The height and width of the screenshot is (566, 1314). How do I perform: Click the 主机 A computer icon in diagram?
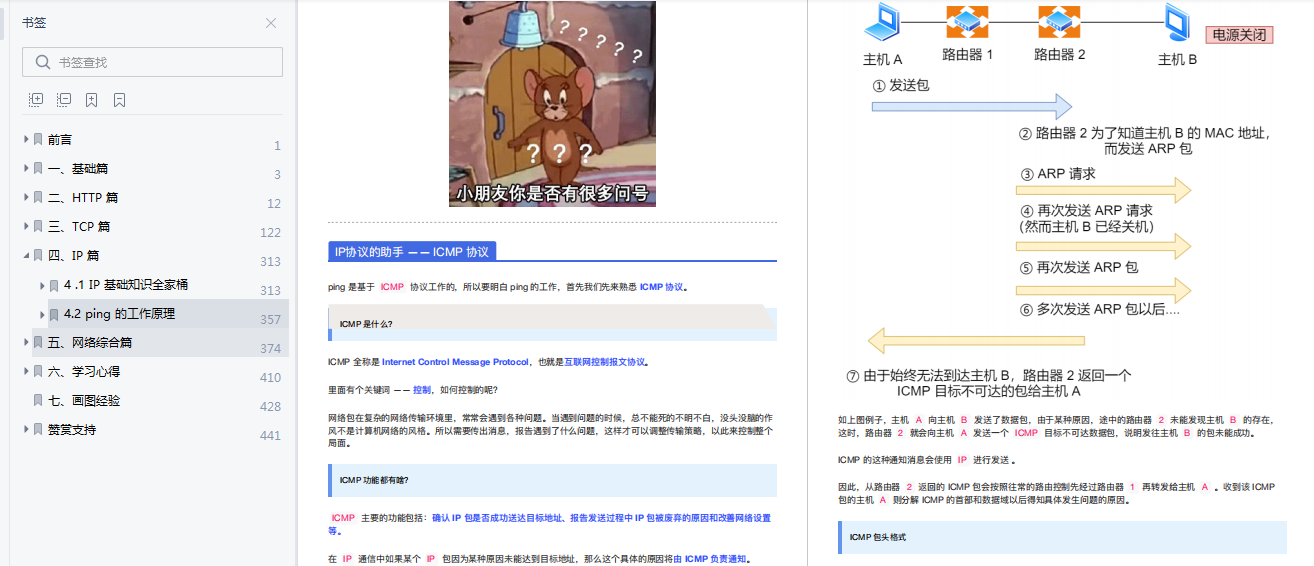click(x=883, y=23)
